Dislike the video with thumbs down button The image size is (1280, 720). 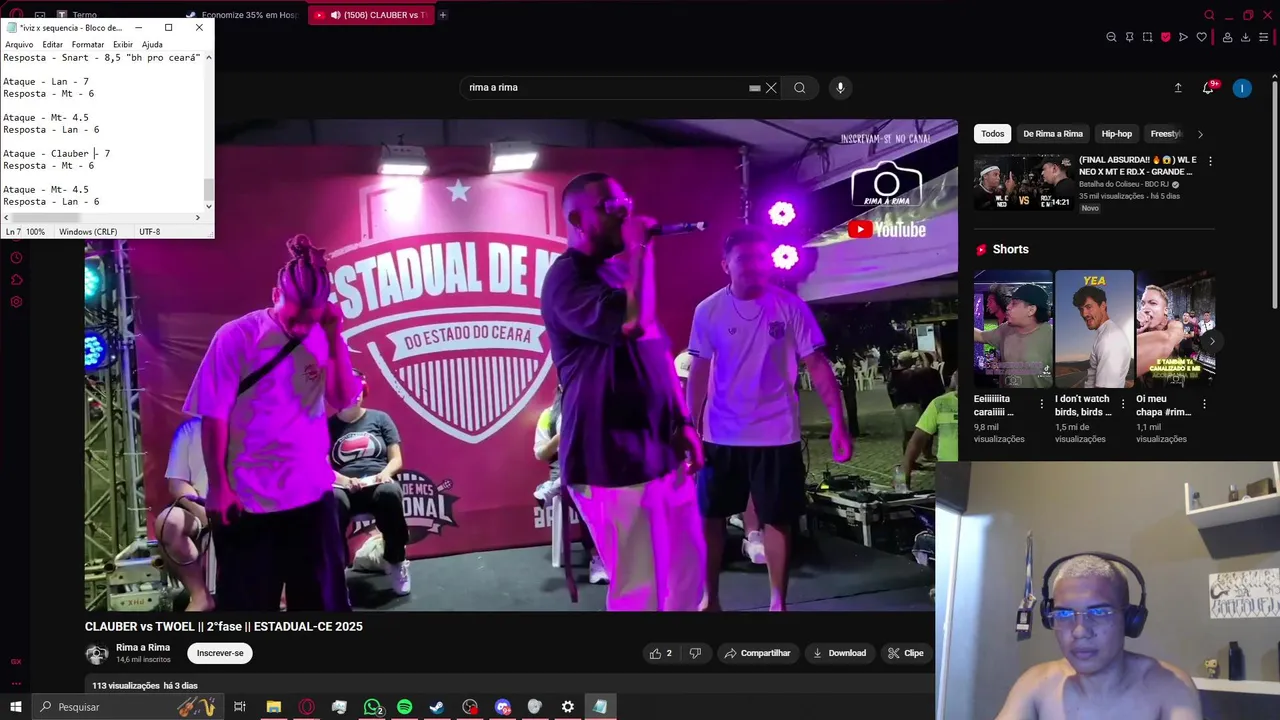(x=695, y=653)
